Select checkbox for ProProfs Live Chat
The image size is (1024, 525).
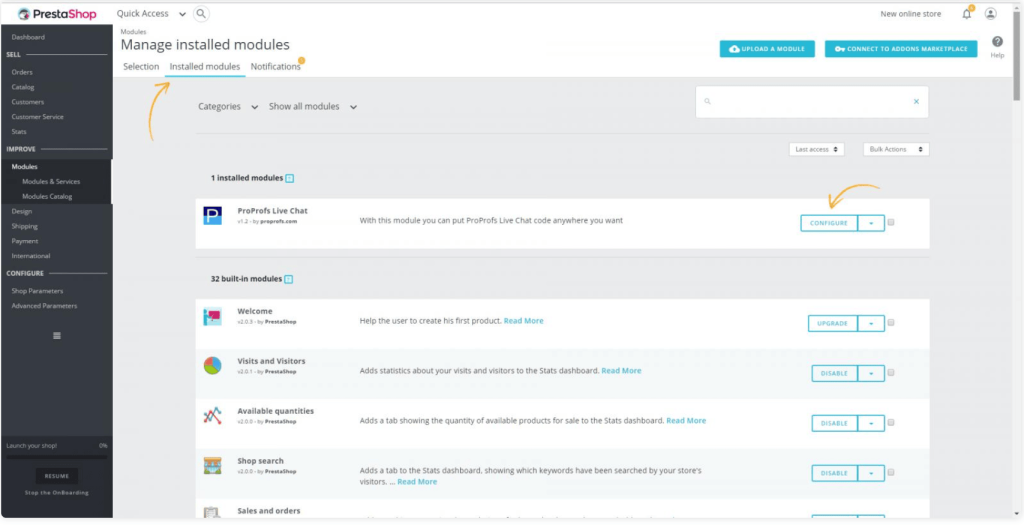pos(891,223)
